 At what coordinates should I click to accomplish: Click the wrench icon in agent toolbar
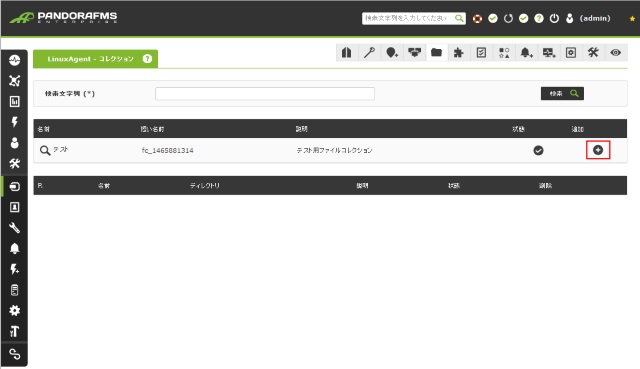pyautogui.click(x=369, y=53)
